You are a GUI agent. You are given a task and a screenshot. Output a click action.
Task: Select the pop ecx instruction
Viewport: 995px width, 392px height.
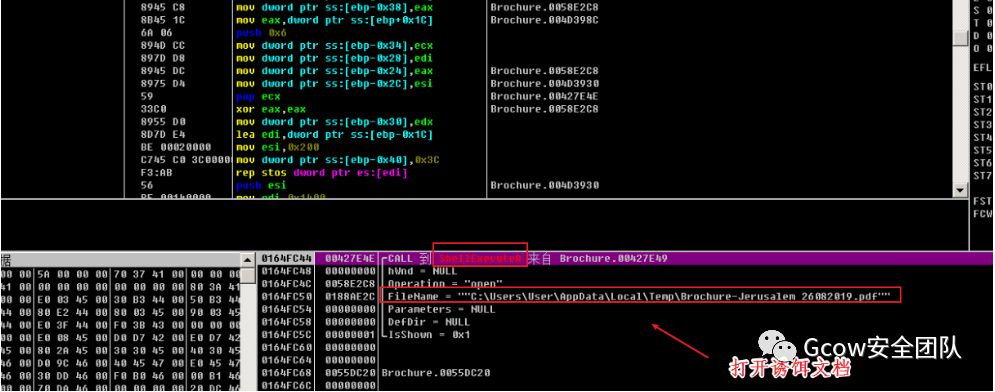pos(258,96)
